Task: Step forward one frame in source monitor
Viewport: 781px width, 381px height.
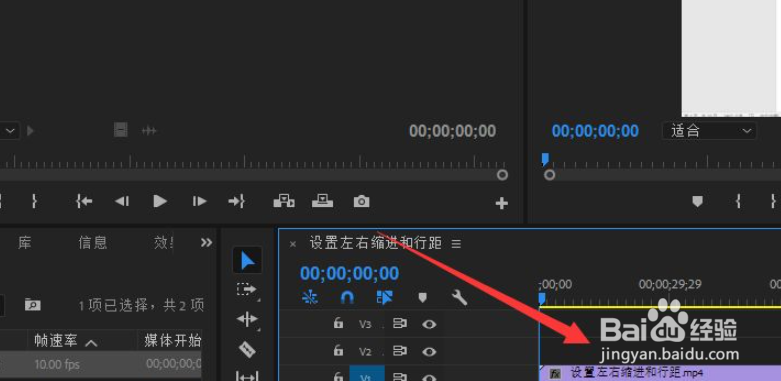Action: pos(199,201)
